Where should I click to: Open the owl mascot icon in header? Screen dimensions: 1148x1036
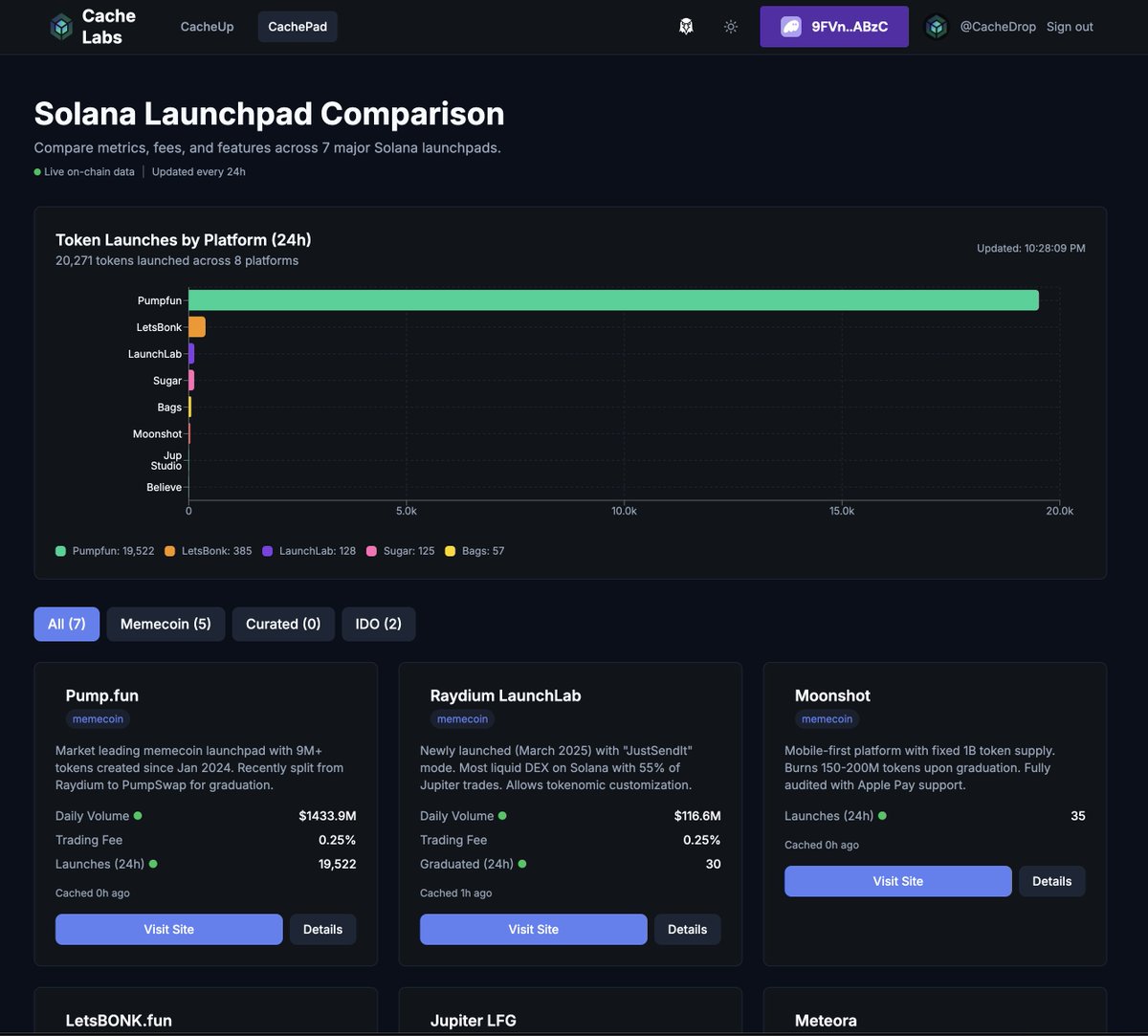point(686,27)
